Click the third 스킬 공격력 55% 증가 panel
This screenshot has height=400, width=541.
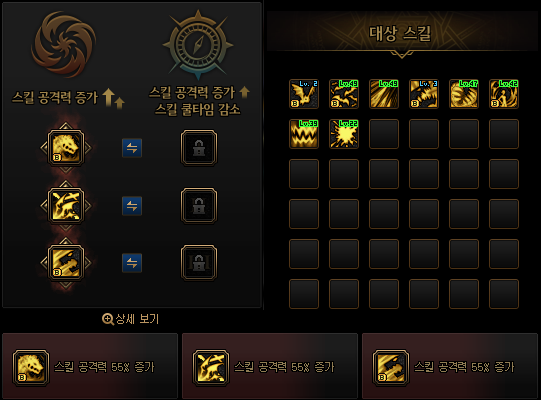click(450, 366)
